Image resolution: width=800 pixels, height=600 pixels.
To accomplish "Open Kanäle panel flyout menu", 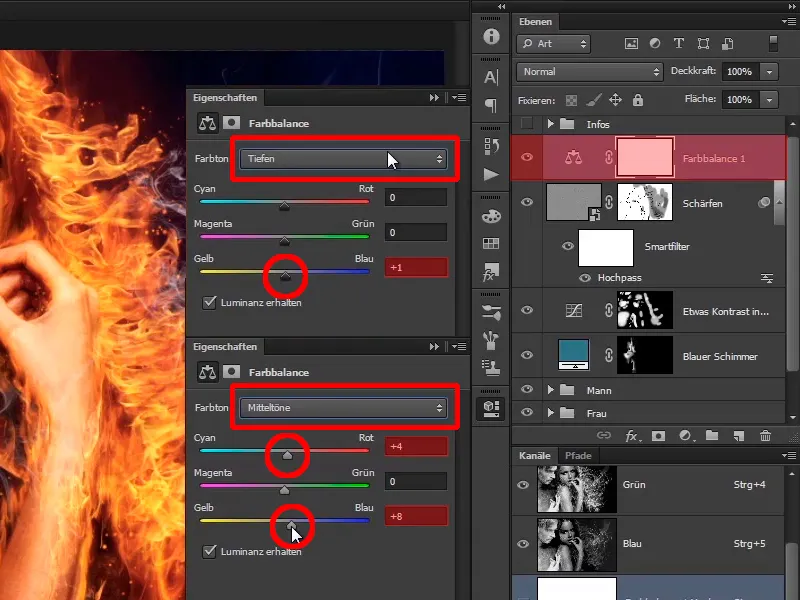I will click(x=788, y=456).
